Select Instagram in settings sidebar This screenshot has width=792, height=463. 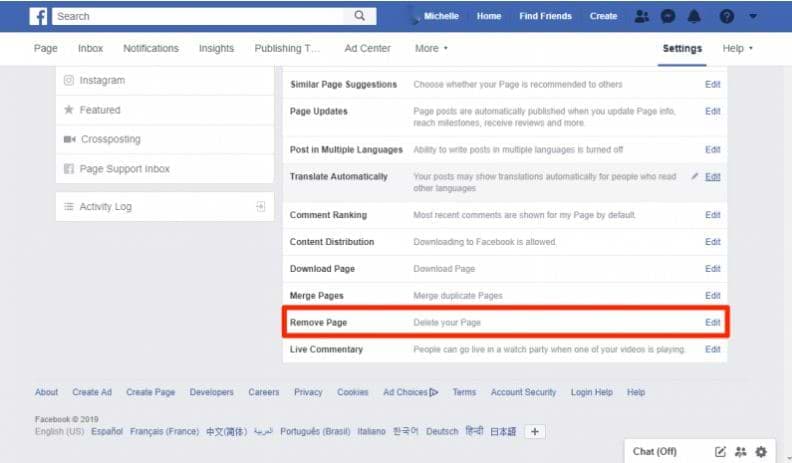tap(165, 80)
